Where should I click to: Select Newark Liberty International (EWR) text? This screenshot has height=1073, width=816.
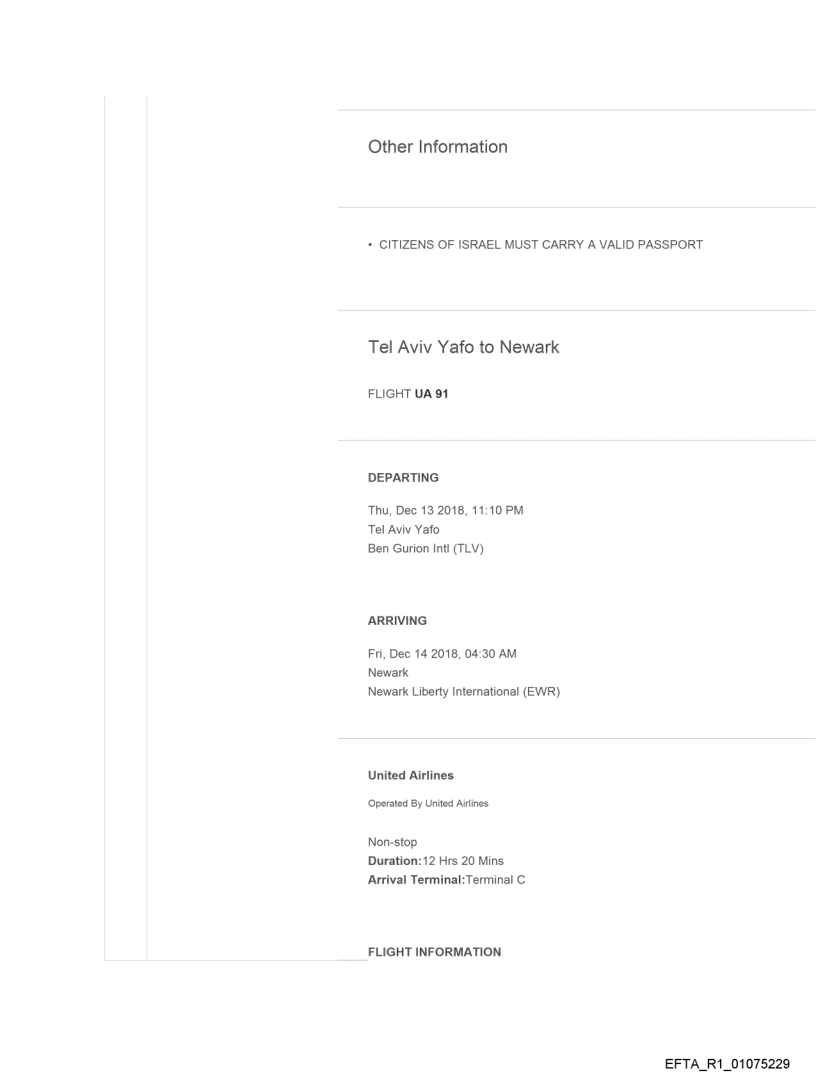tap(464, 690)
